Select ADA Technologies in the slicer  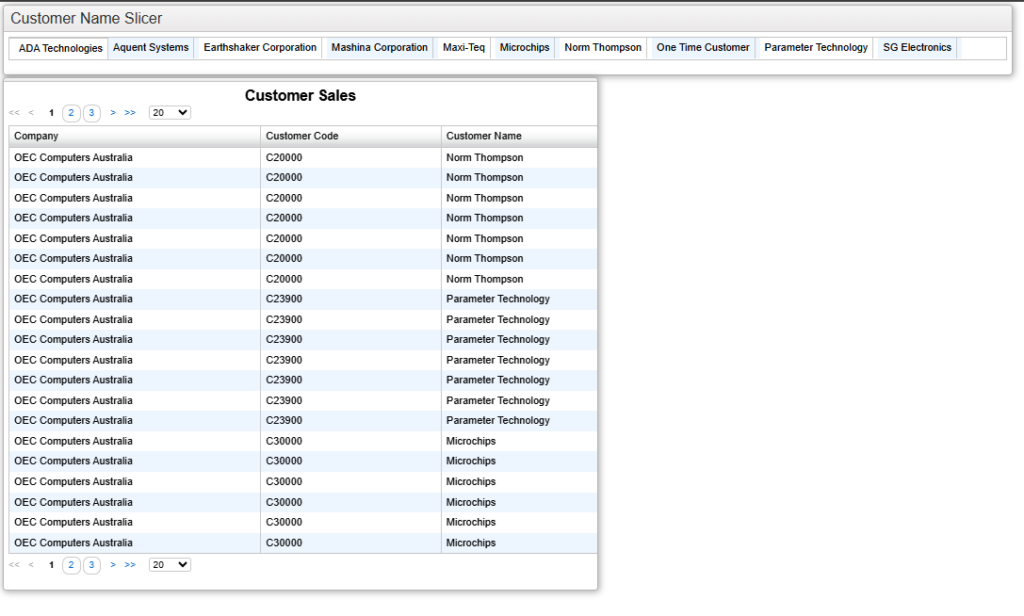[x=60, y=48]
